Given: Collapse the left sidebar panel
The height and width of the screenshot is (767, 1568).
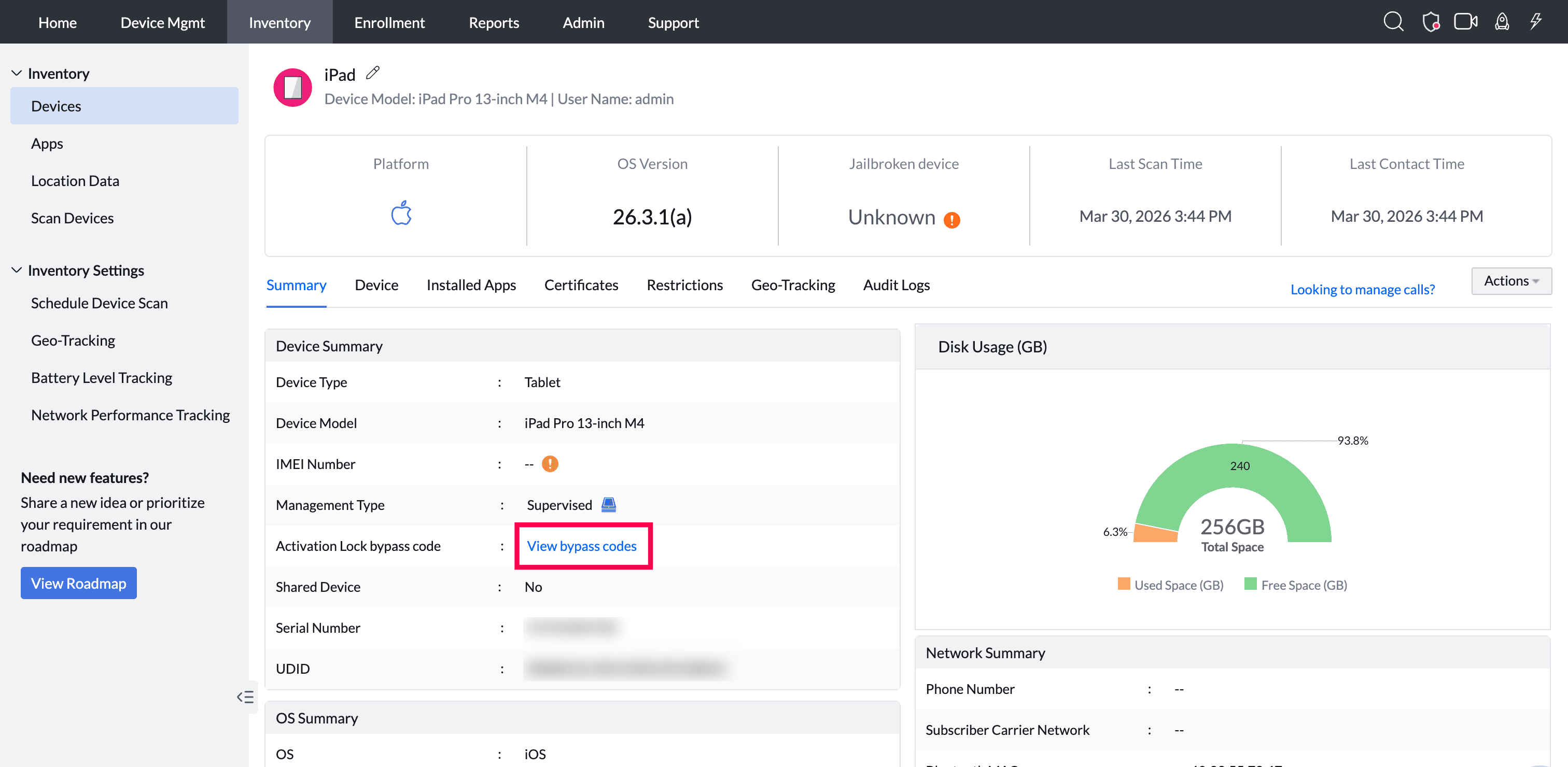Looking at the screenshot, I should tap(245, 697).
